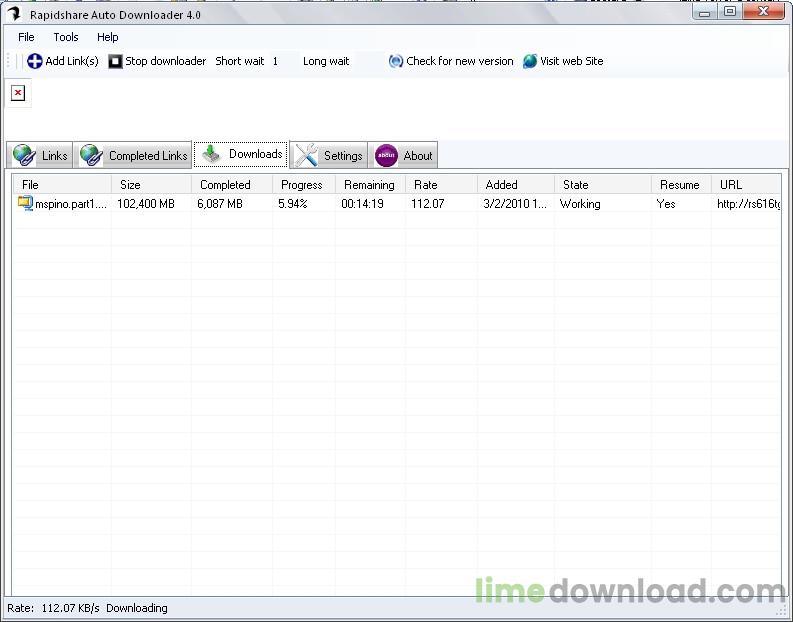Click the Long wait label
The image size is (793, 622).
coord(326,61)
